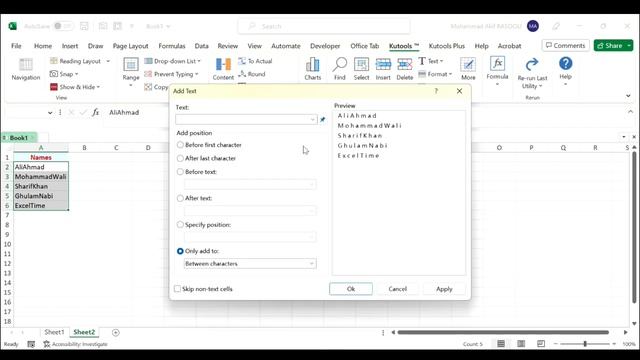Re-run Last Utility

point(532,73)
